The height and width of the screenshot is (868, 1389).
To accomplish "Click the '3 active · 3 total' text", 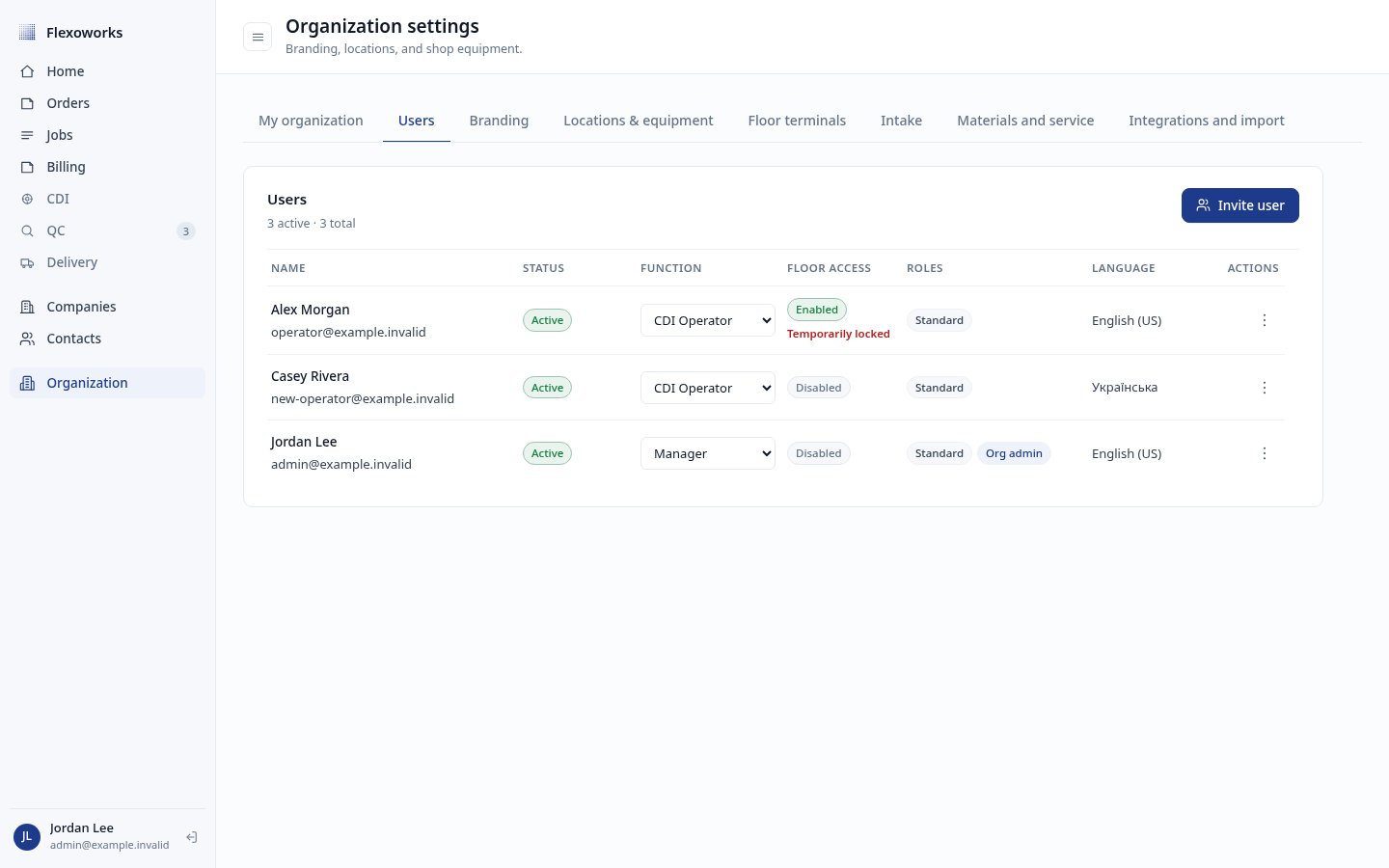I will pos(312,223).
